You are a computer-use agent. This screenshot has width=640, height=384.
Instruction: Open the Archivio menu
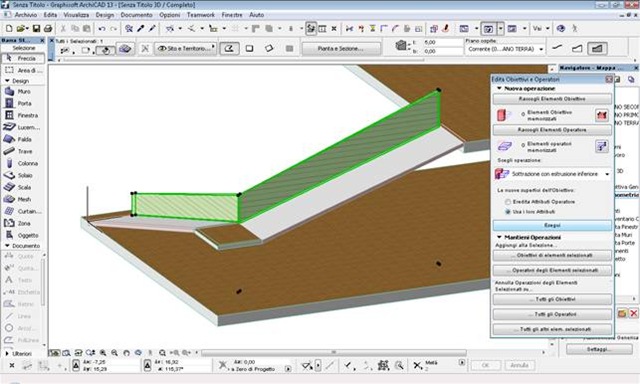pyautogui.click(x=26, y=15)
